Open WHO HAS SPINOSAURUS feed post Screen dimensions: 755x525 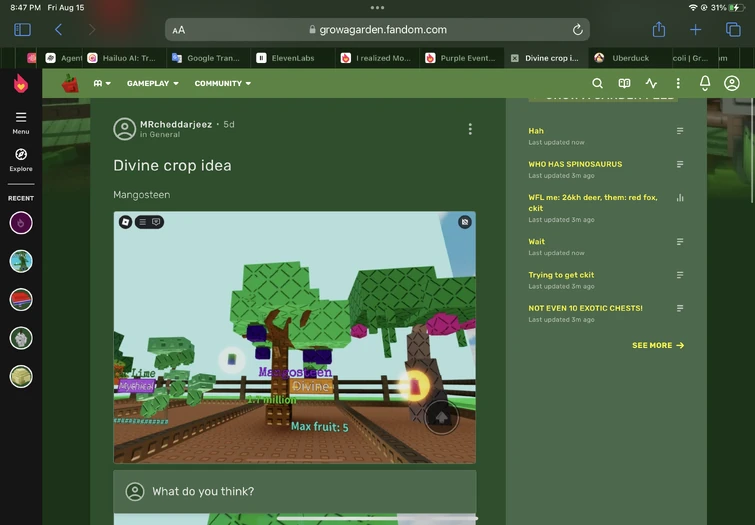point(575,164)
